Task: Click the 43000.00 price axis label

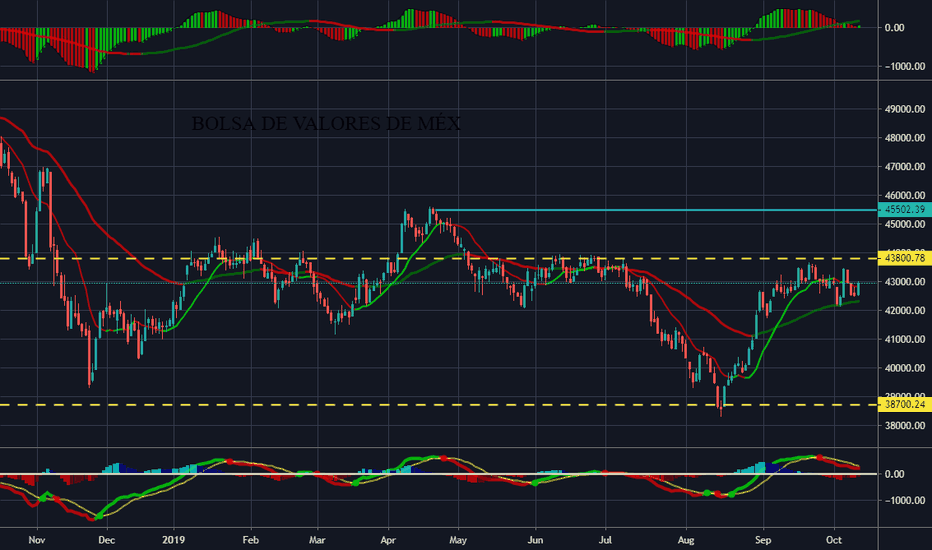Action: 905,282
